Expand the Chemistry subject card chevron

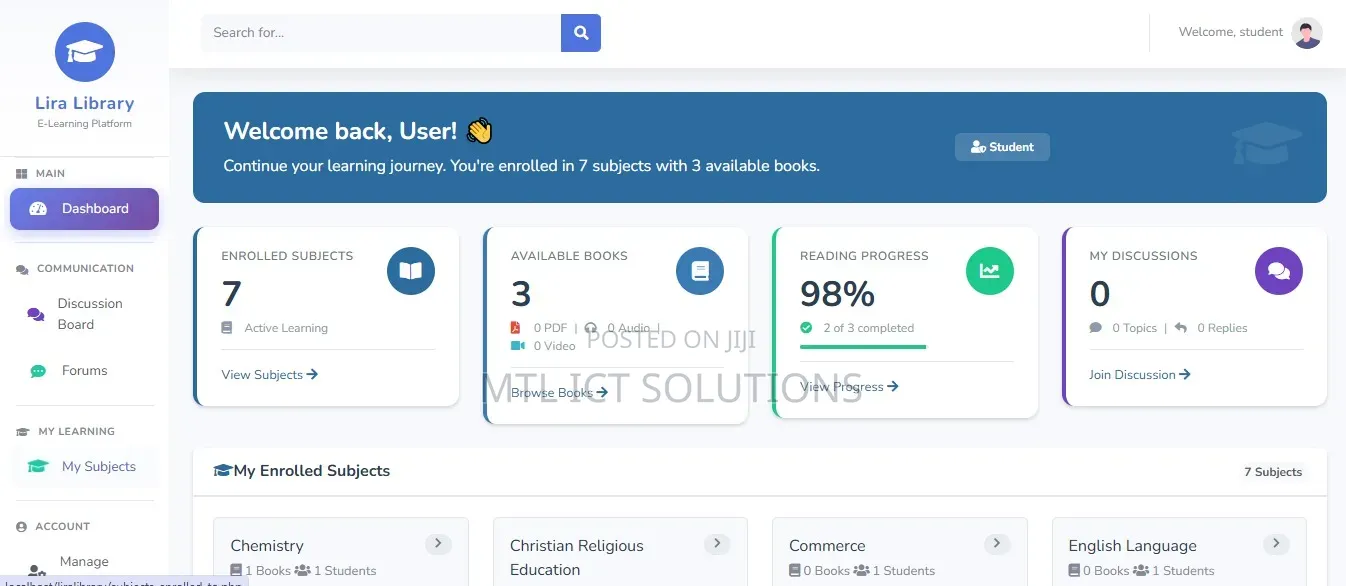click(438, 544)
